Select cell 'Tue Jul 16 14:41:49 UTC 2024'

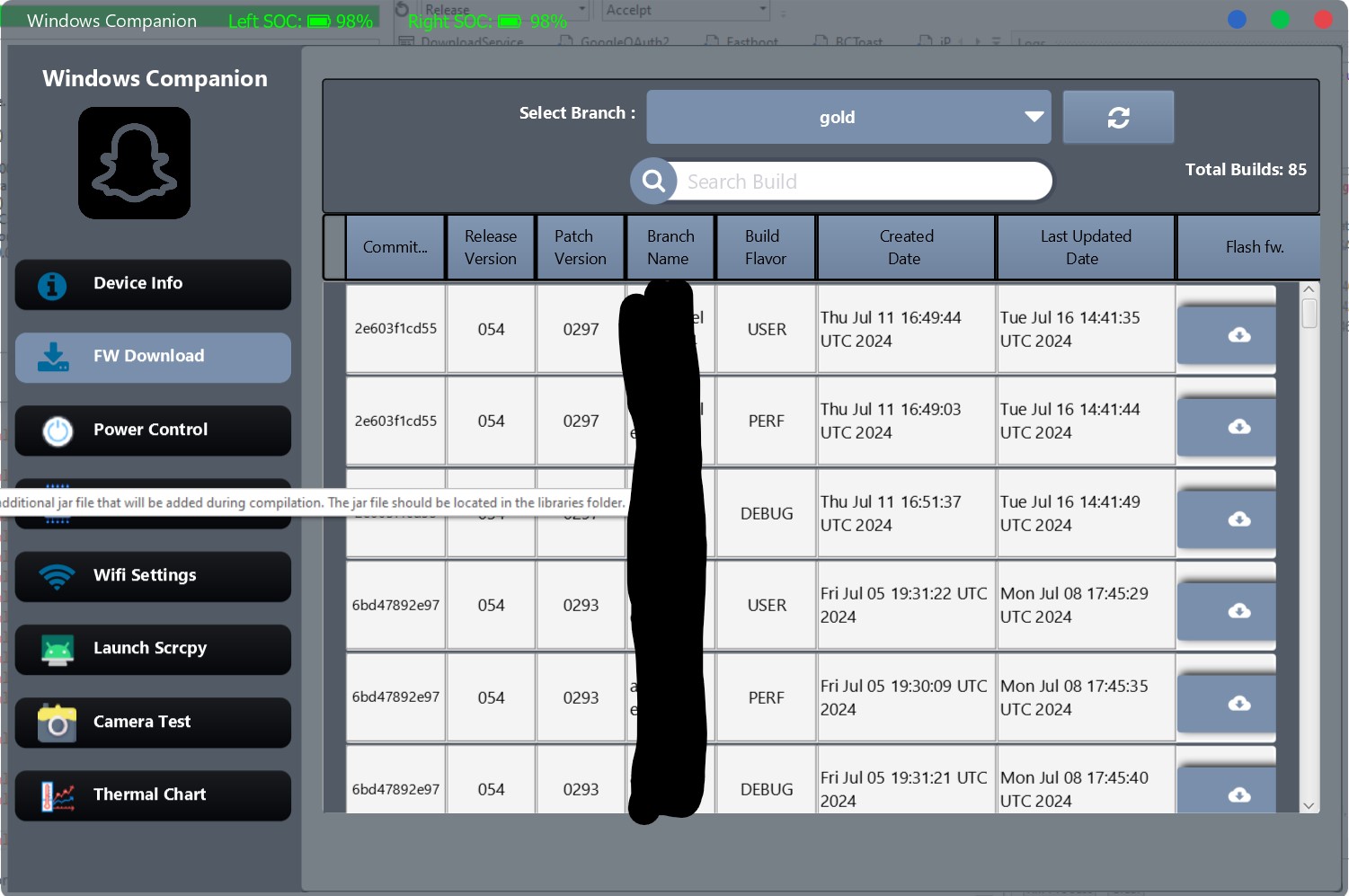(1086, 513)
